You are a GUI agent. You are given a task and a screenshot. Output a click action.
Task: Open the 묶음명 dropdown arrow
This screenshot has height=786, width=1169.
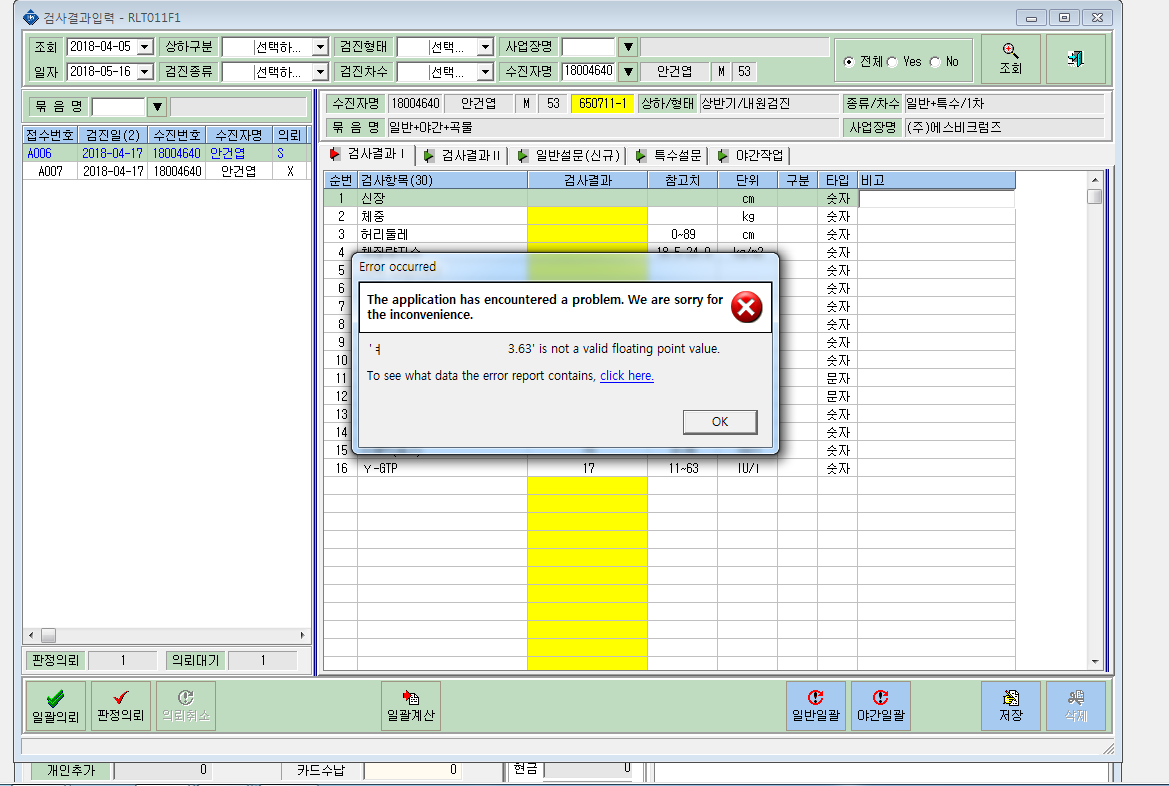click(157, 107)
